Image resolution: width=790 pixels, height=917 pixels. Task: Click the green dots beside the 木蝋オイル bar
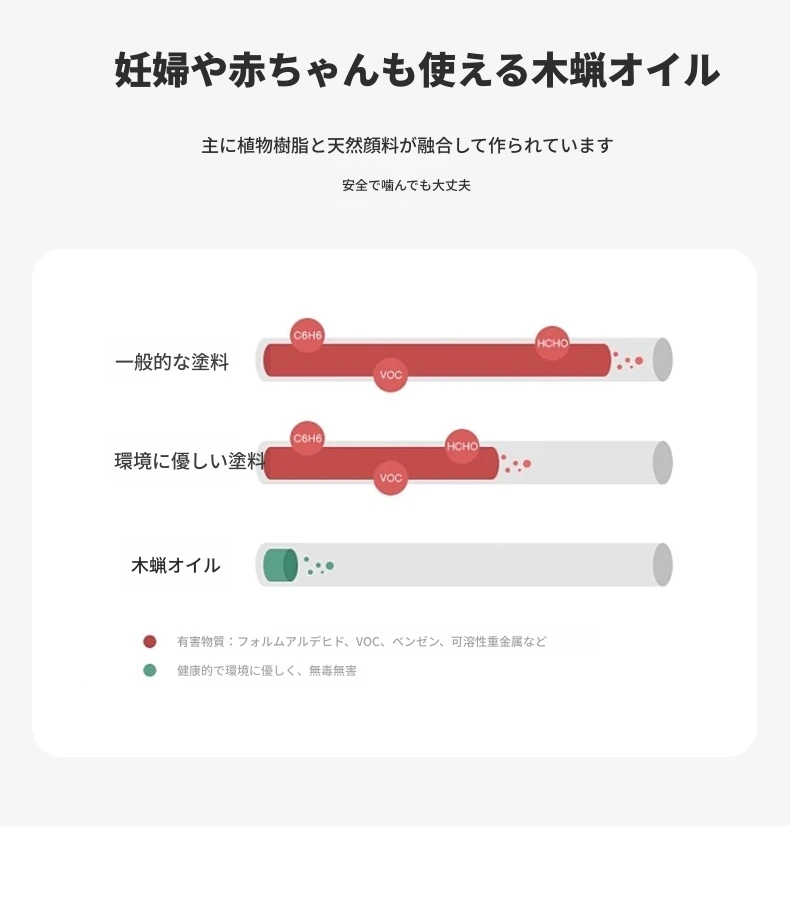[319, 566]
